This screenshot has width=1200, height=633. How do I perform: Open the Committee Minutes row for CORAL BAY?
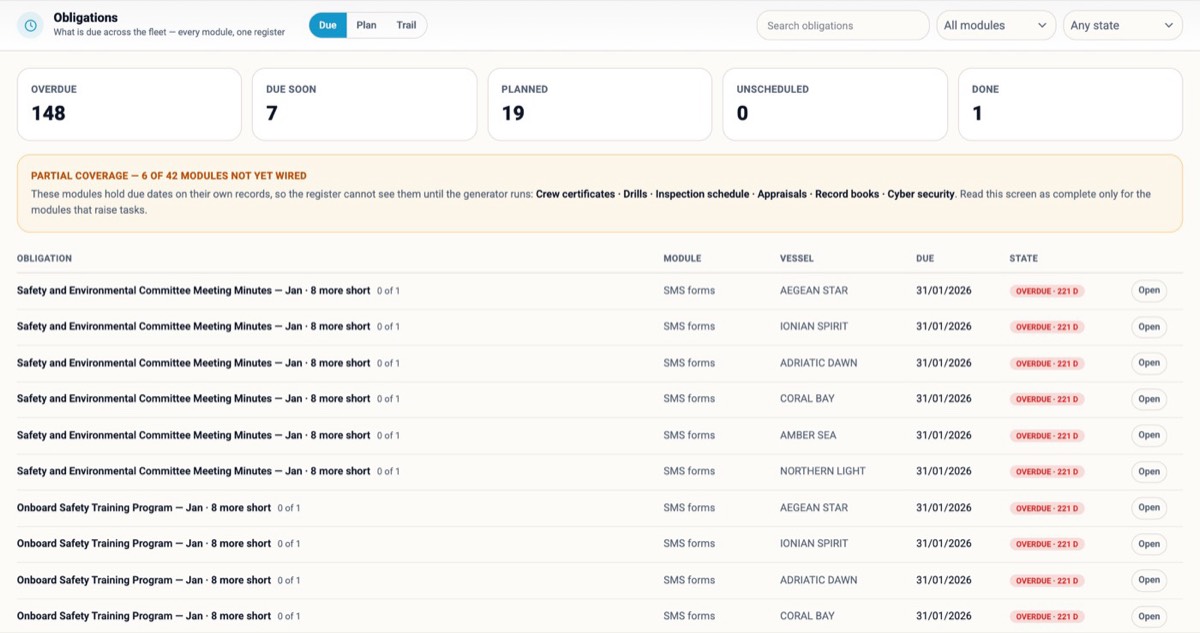pos(1149,399)
